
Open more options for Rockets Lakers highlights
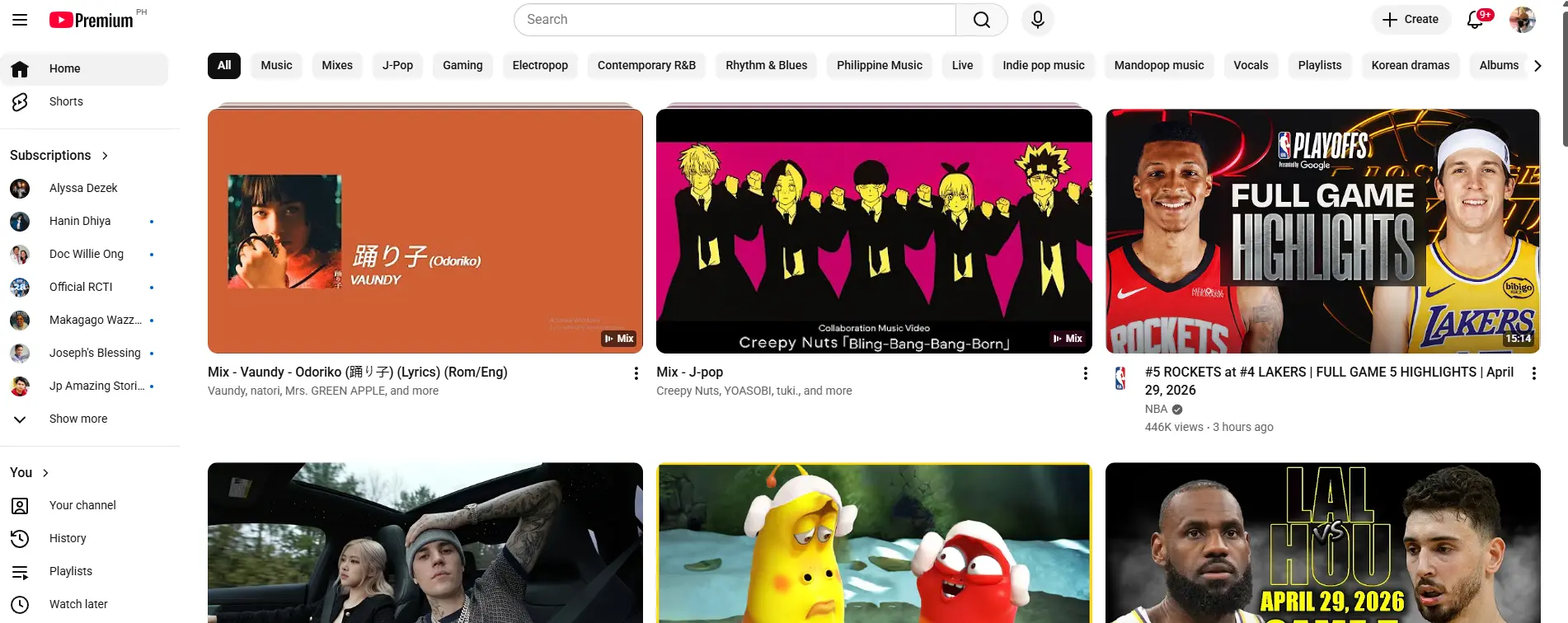(1533, 373)
